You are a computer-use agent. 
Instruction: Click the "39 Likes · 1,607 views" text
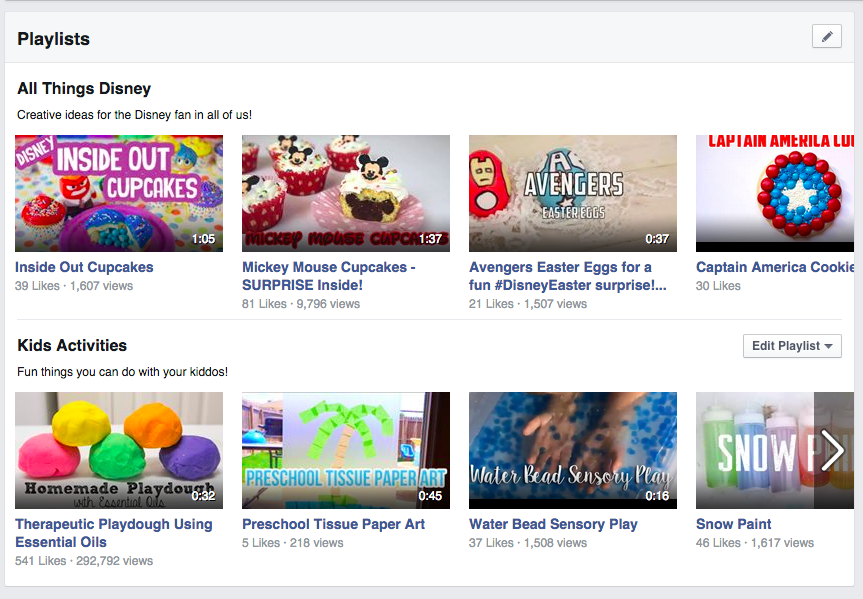74,286
